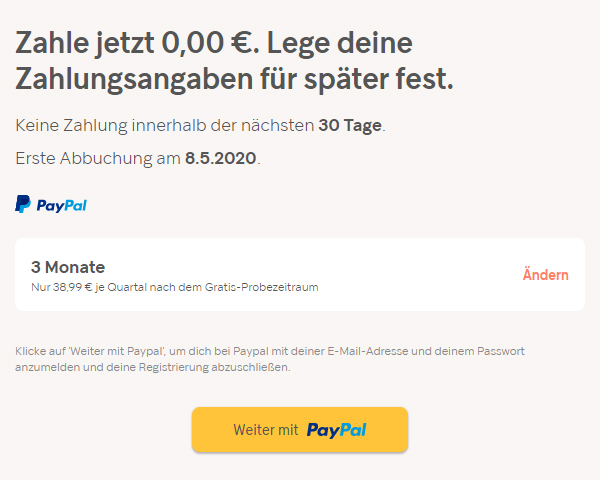Image resolution: width=600 pixels, height=480 pixels.
Task: Click the 'Weiter mit' text in the button
Action: point(266,430)
